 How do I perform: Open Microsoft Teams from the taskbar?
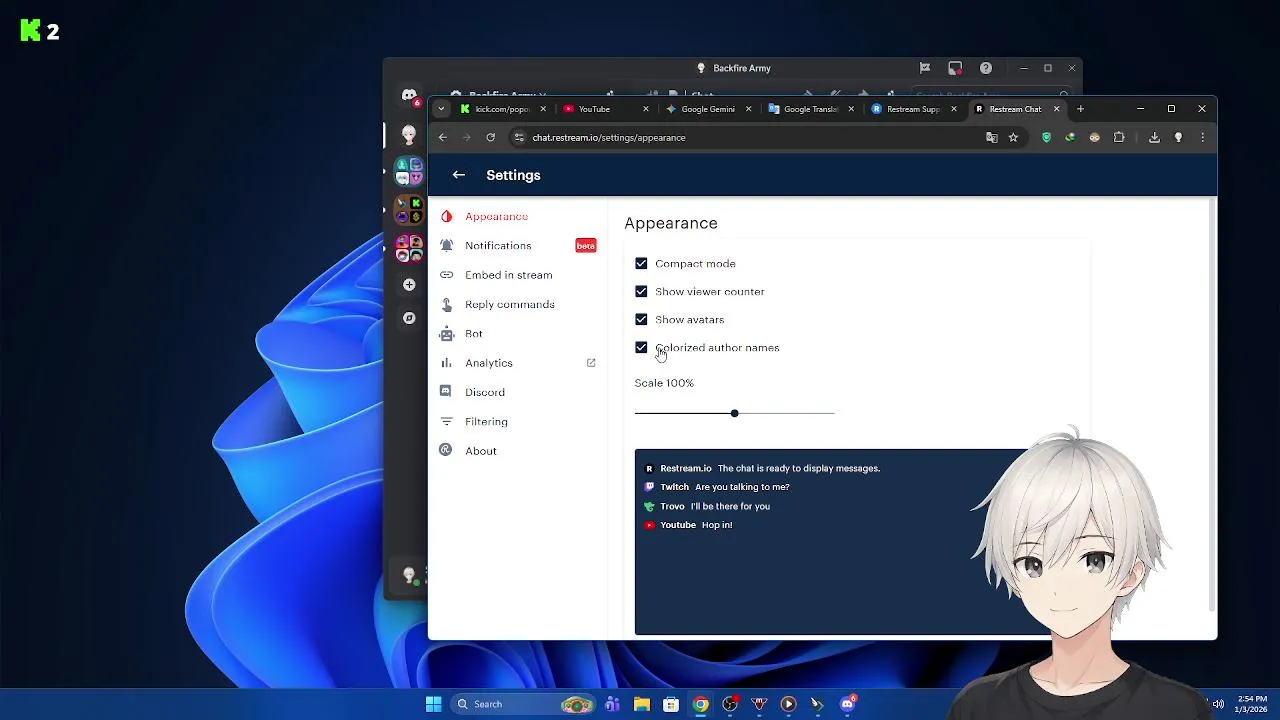coord(612,704)
